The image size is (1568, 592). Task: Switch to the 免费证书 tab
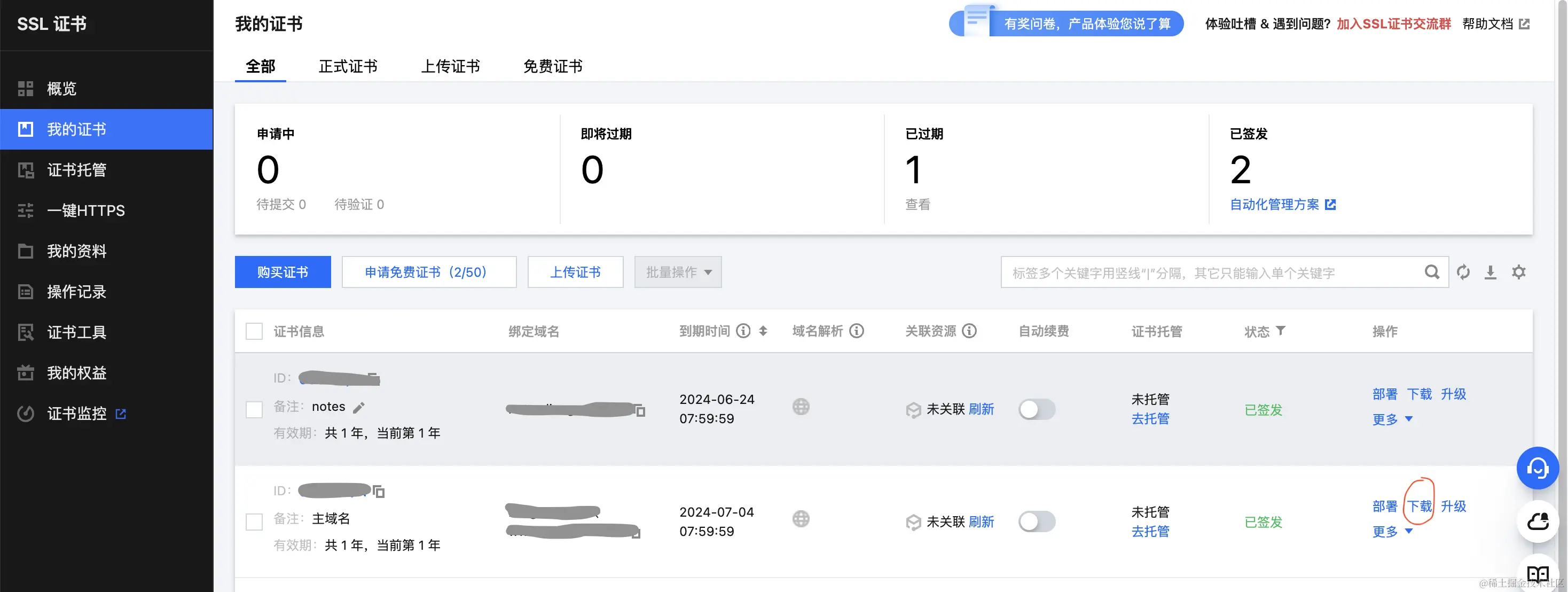(x=552, y=66)
